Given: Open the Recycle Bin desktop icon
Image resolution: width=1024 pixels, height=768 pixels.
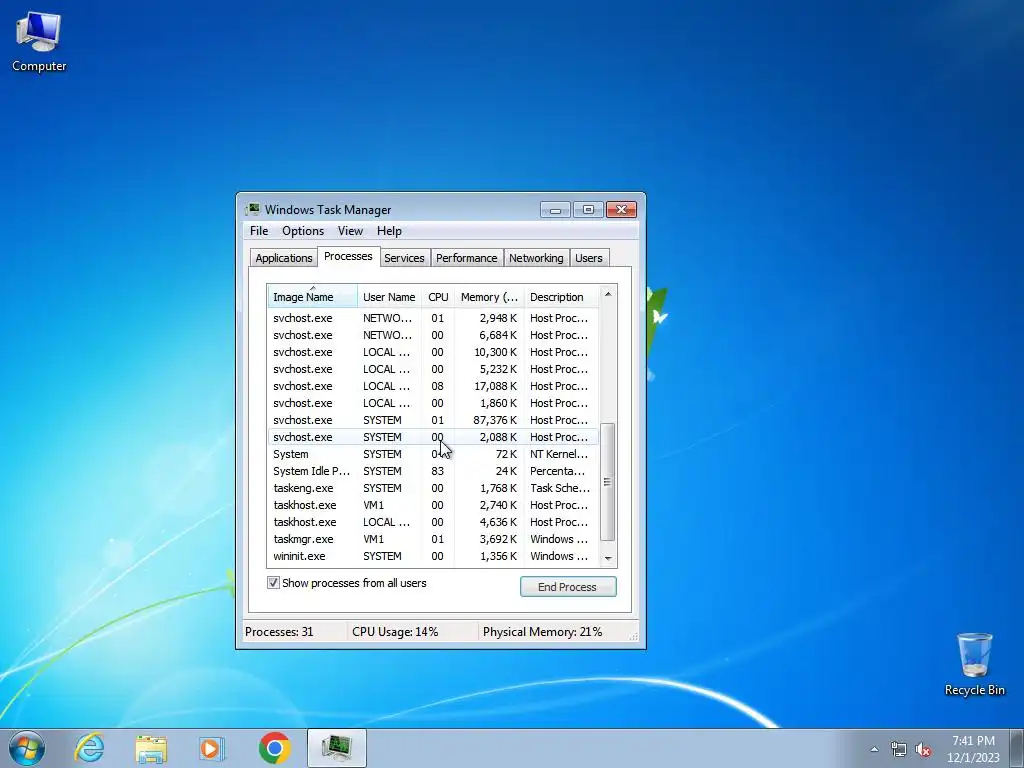Looking at the screenshot, I should [974, 664].
